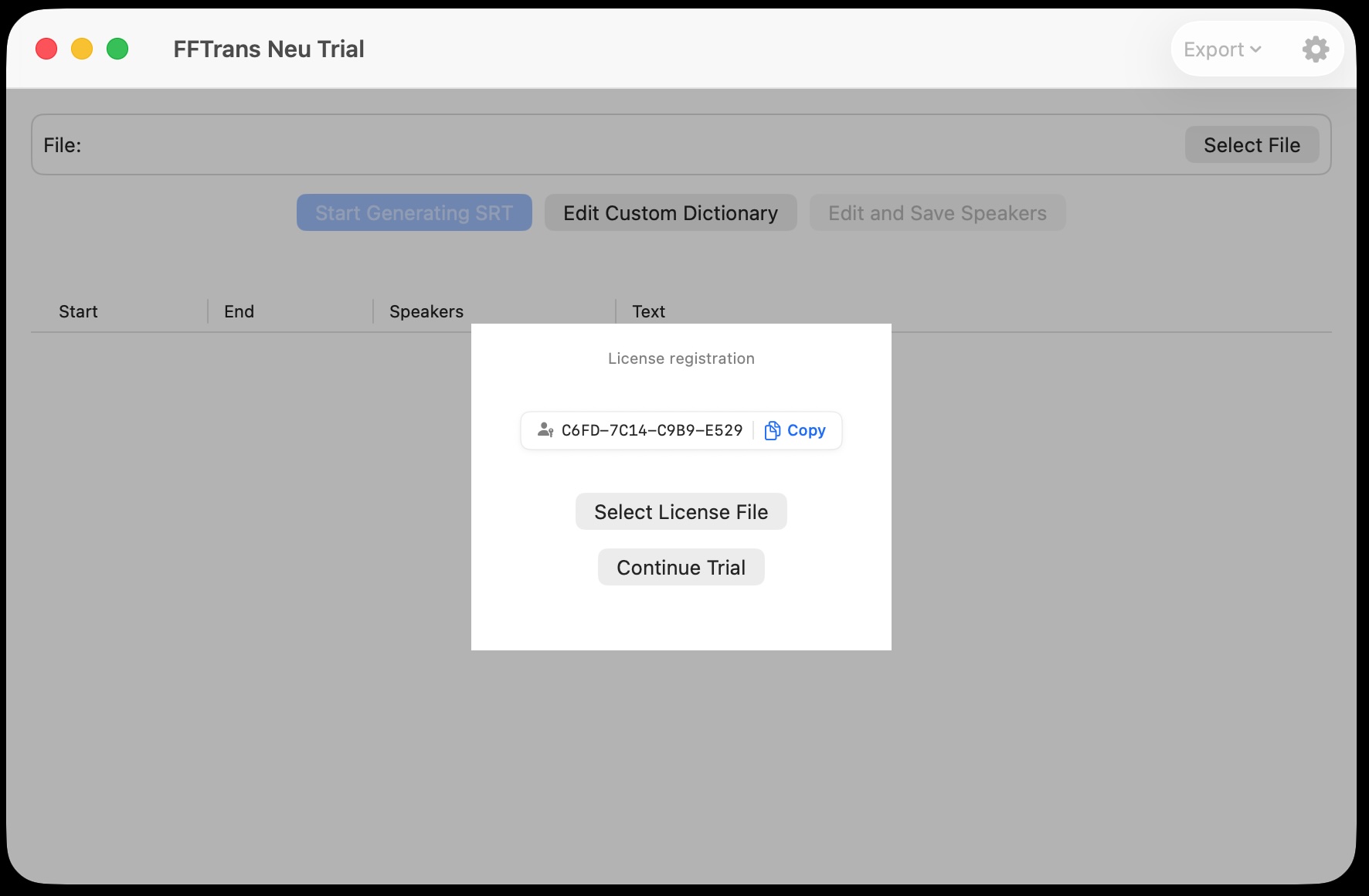1369x896 pixels.
Task: Close the window with the red button
Action: [x=46, y=49]
